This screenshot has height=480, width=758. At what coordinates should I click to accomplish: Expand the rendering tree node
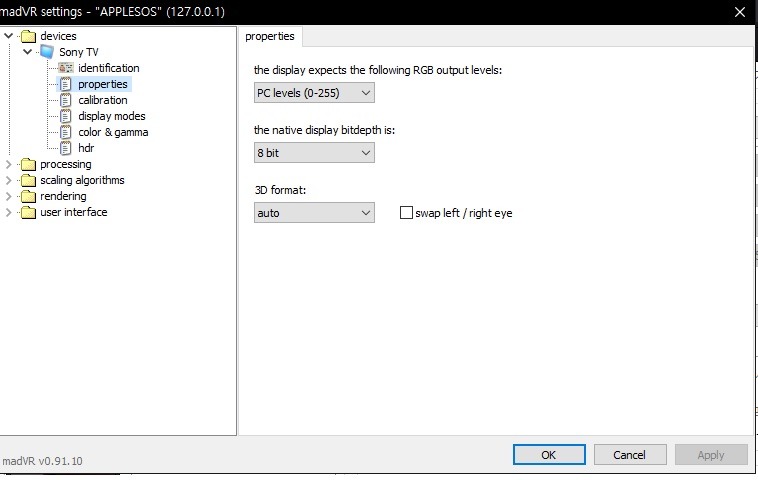point(10,196)
